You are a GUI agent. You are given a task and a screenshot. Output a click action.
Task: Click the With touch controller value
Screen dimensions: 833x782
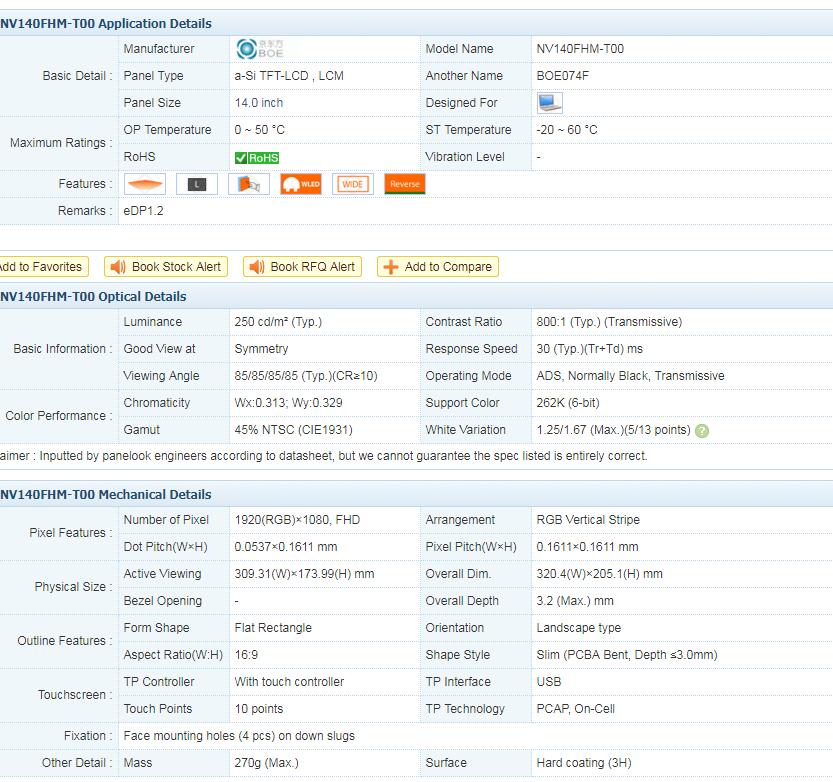click(x=290, y=682)
